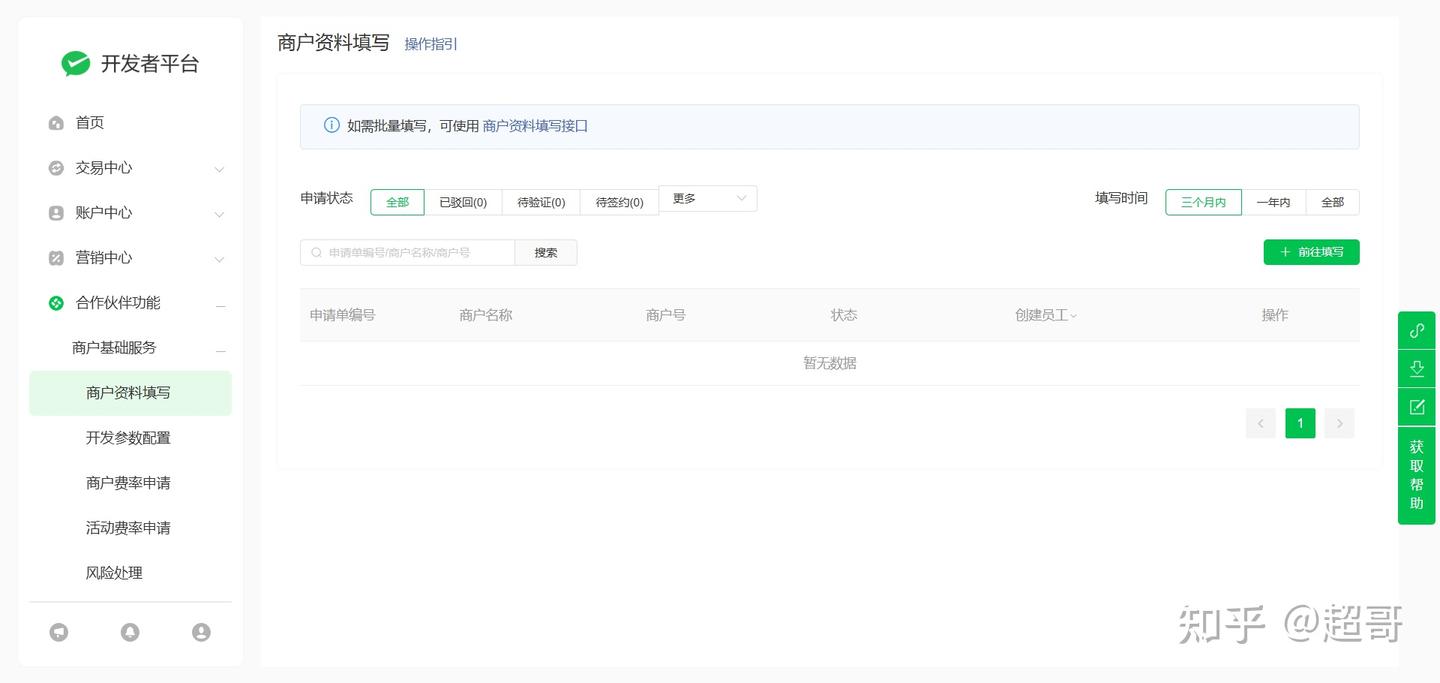Open 创建员工 column filter arrow
Viewport: 1440px width, 683px height.
[1074, 316]
